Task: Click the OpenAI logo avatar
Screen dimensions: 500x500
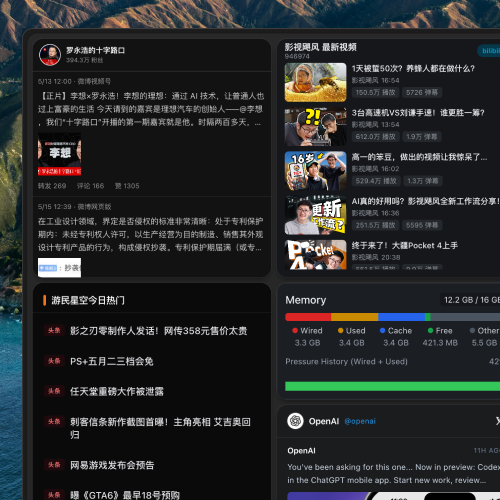Action: 295,421
